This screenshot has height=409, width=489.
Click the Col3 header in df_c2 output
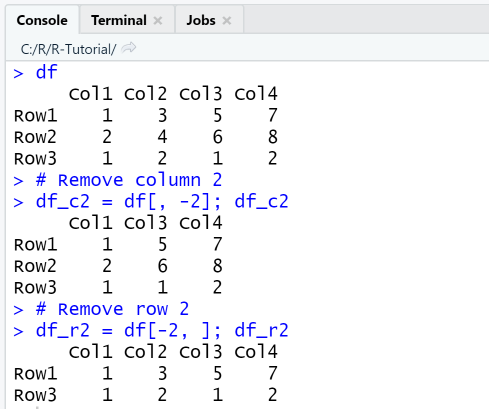(145, 223)
